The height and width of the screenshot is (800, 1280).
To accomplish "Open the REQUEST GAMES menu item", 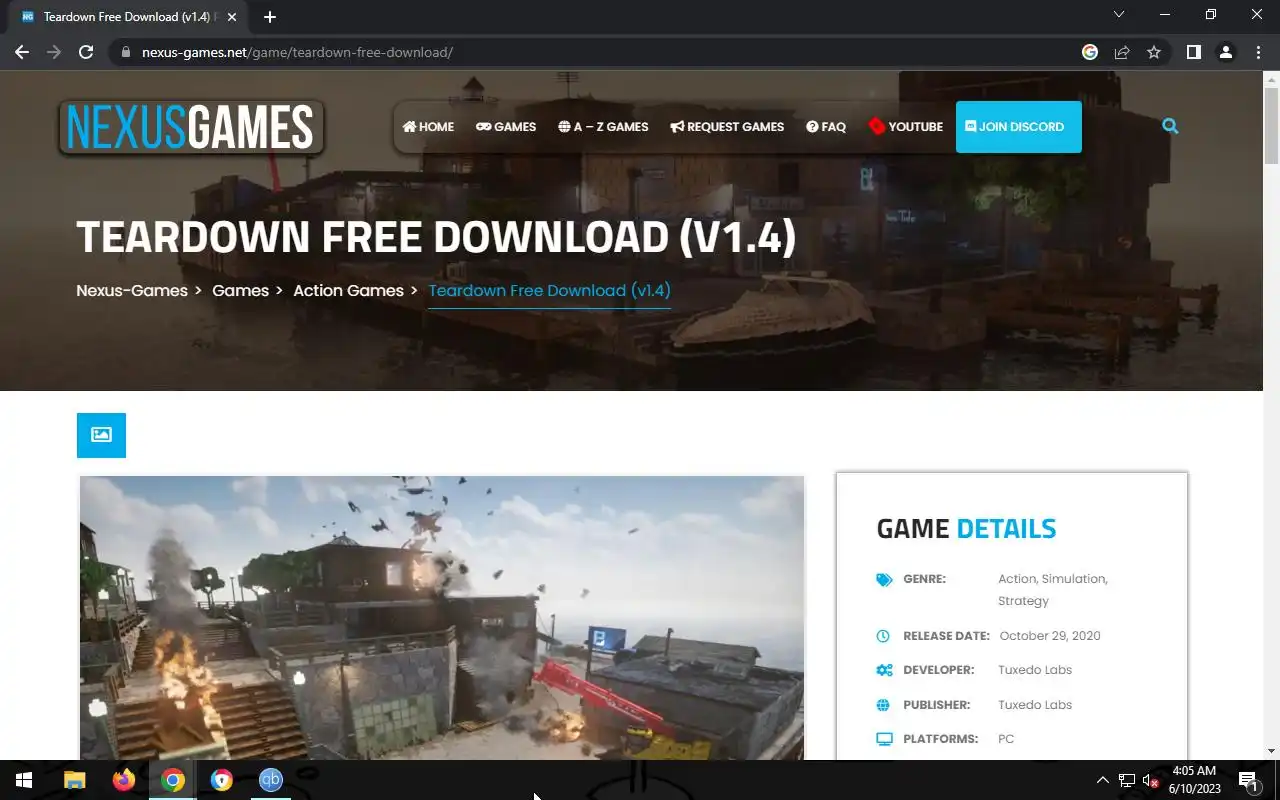I will click(x=727, y=127).
